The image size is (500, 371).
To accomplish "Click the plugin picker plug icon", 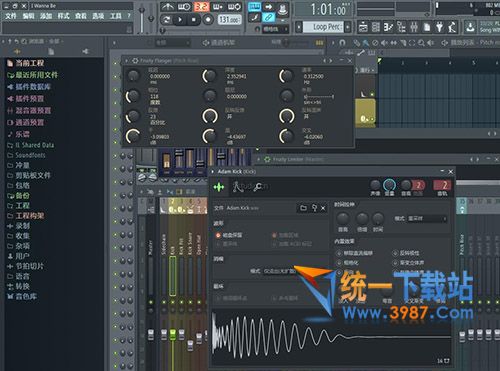I will coord(439,27).
